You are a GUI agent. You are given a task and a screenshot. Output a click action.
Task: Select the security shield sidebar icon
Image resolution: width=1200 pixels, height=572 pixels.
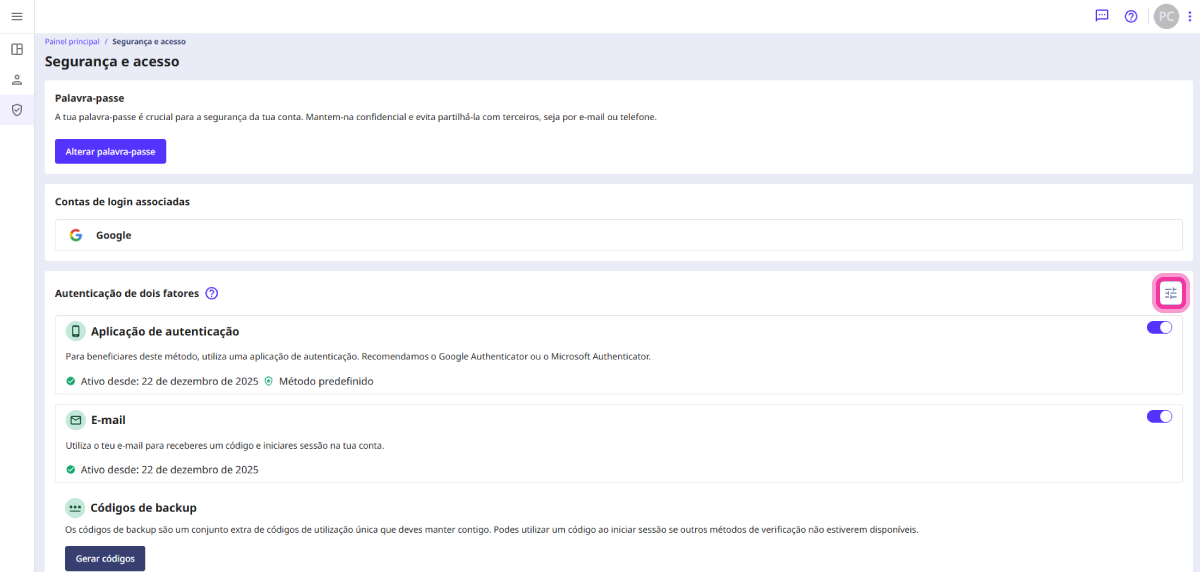tap(17, 110)
